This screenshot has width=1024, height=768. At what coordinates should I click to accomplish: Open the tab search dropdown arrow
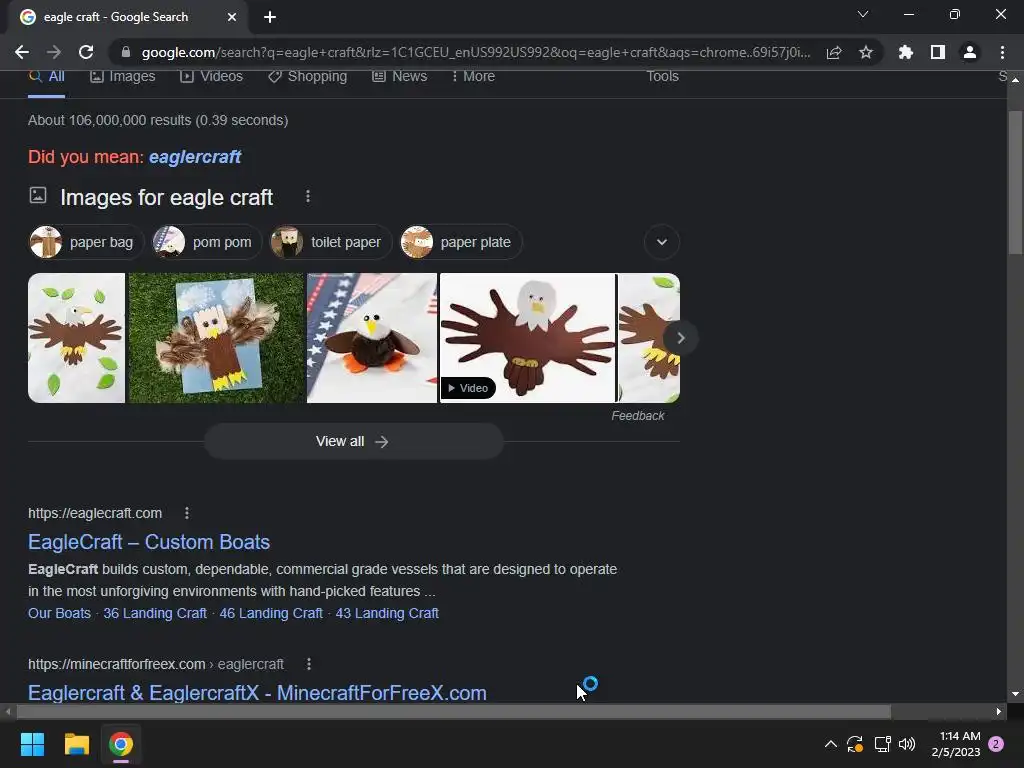tap(863, 14)
